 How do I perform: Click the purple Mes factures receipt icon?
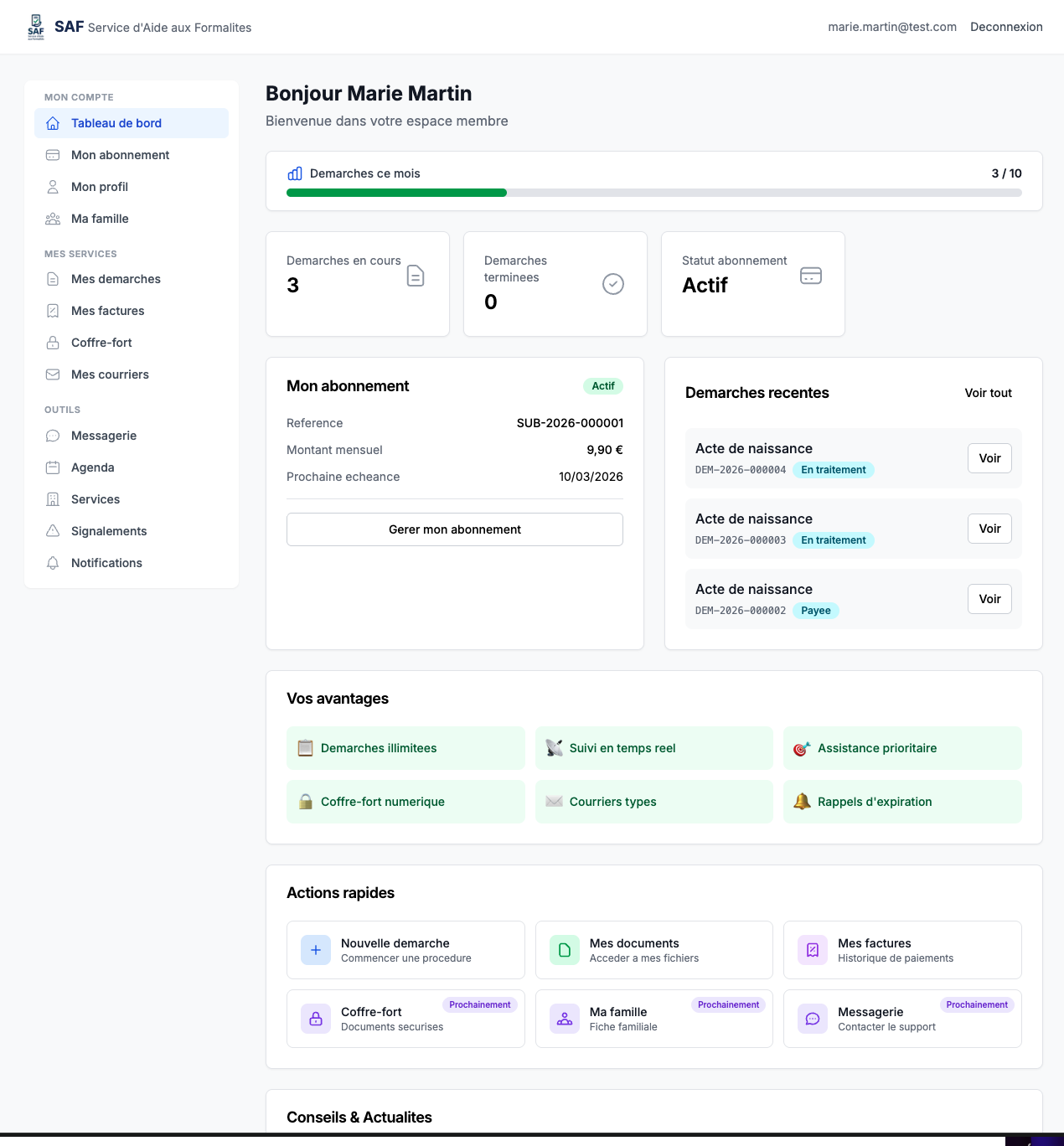coord(813,950)
